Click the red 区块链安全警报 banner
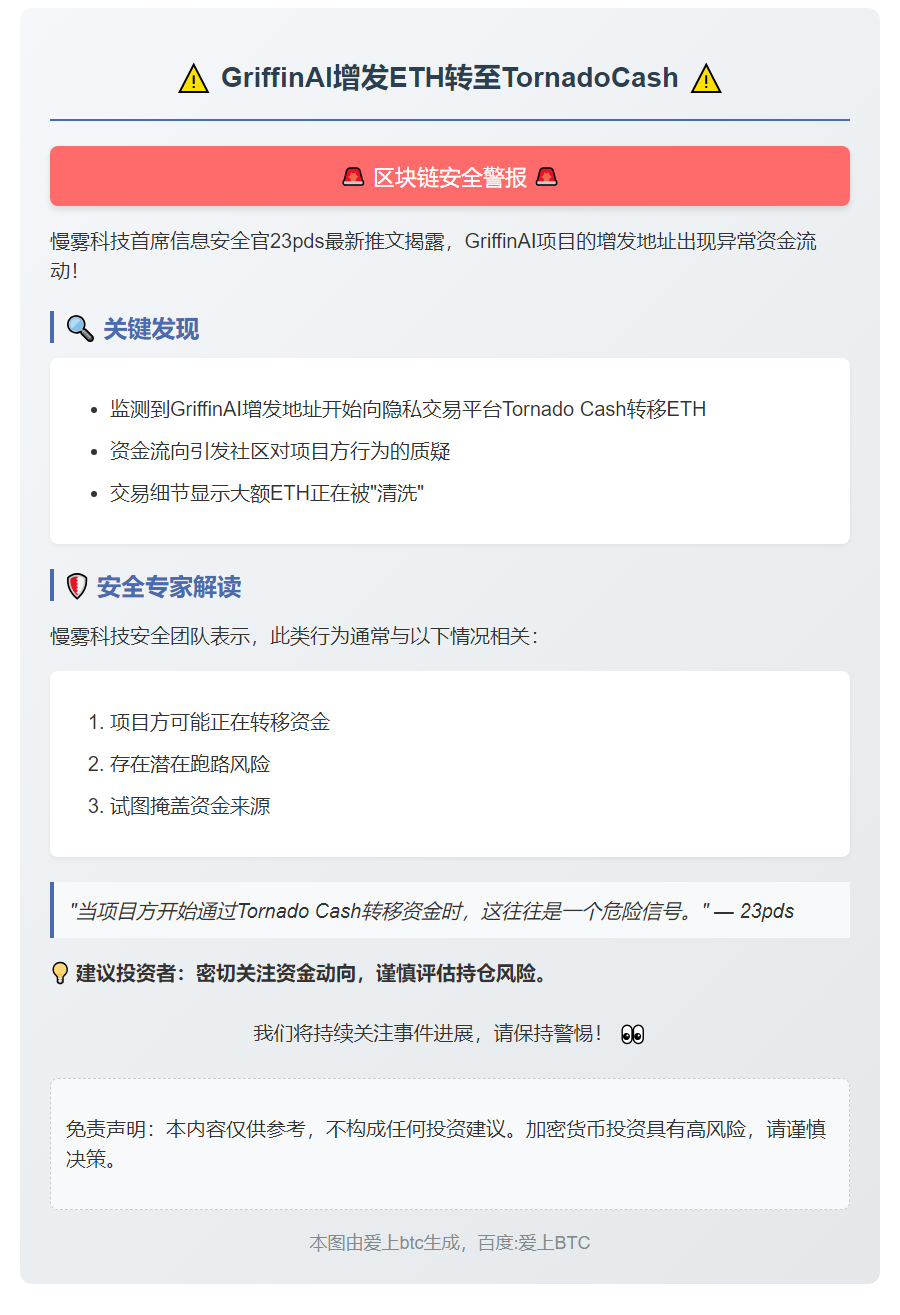Screen dimensions: 900x1315 click(x=450, y=176)
